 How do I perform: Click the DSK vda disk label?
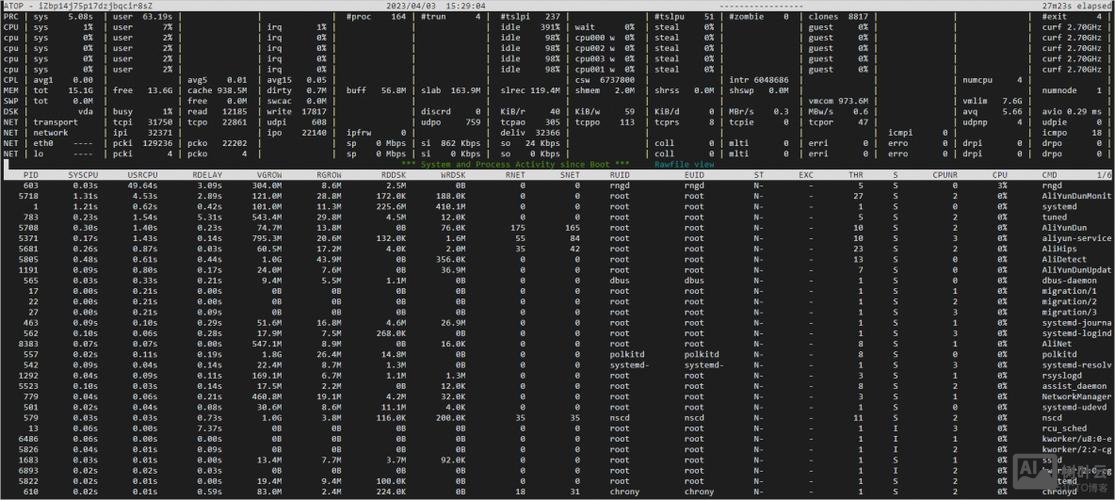pyautogui.click(x=85, y=111)
